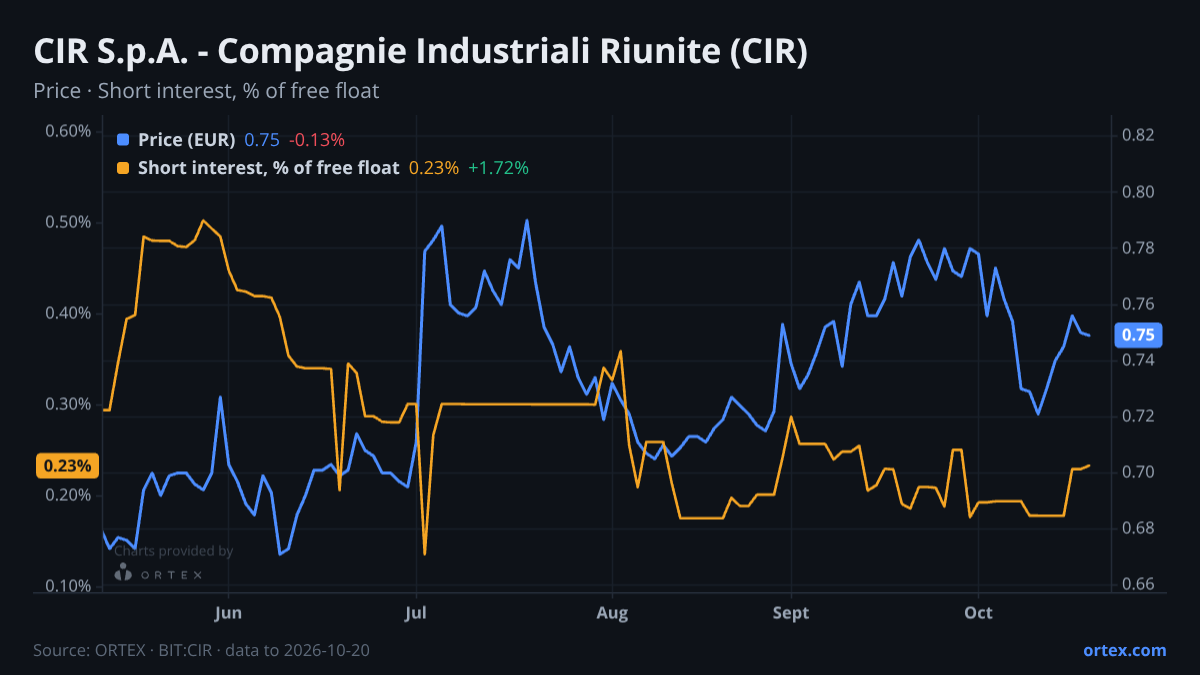1200x675 pixels.
Task: Click the +1.72% short interest change
Action: (498, 168)
